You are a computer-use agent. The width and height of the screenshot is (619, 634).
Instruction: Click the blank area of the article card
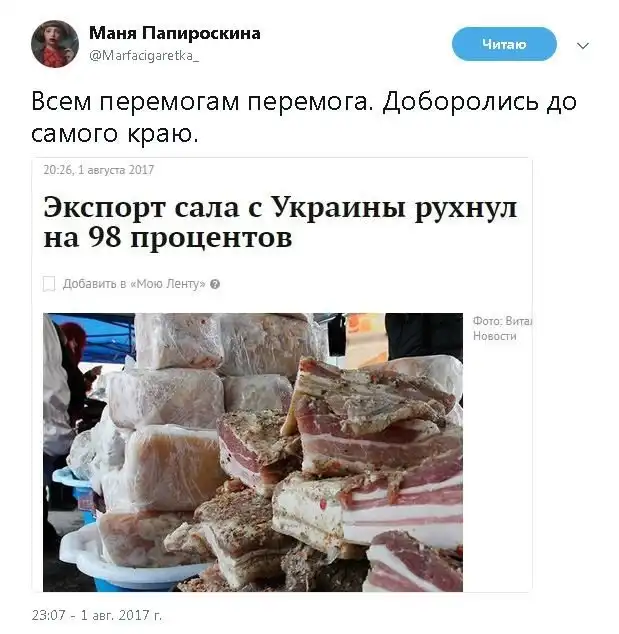click(x=497, y=465)
